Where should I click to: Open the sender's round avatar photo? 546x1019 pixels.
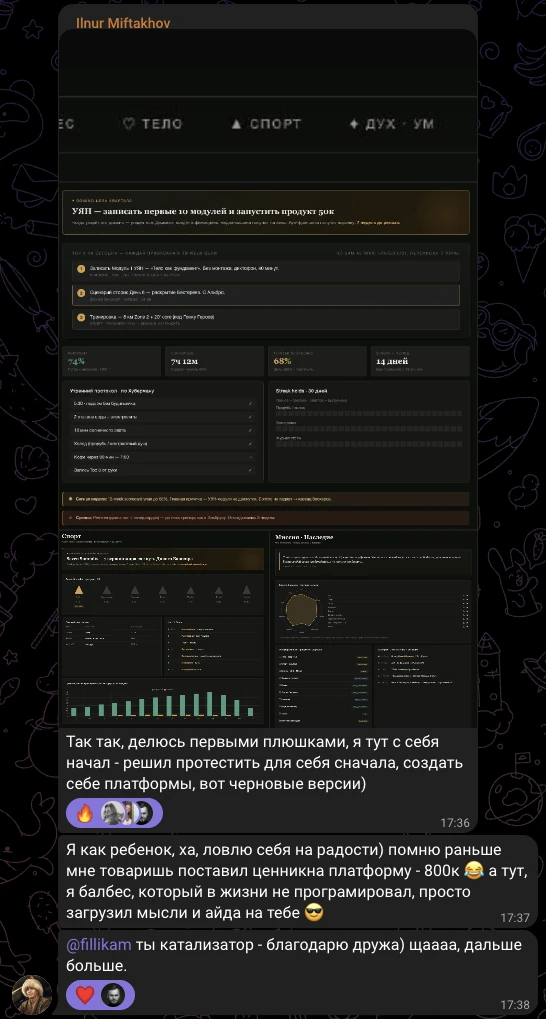pos(32,994)
